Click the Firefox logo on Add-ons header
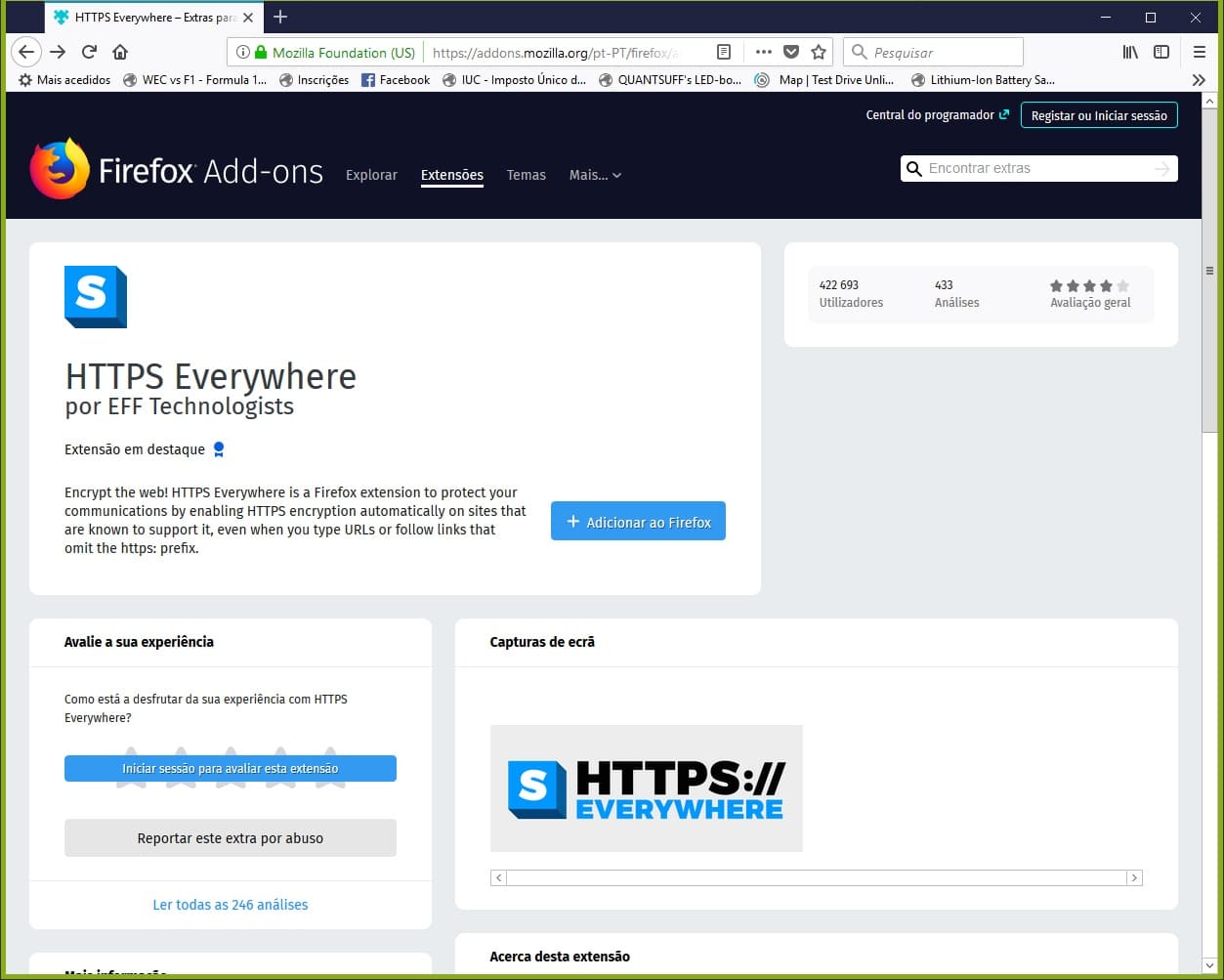Image resolution: width=1224 pixels, height=980 pixels. [x=60, y=169]
